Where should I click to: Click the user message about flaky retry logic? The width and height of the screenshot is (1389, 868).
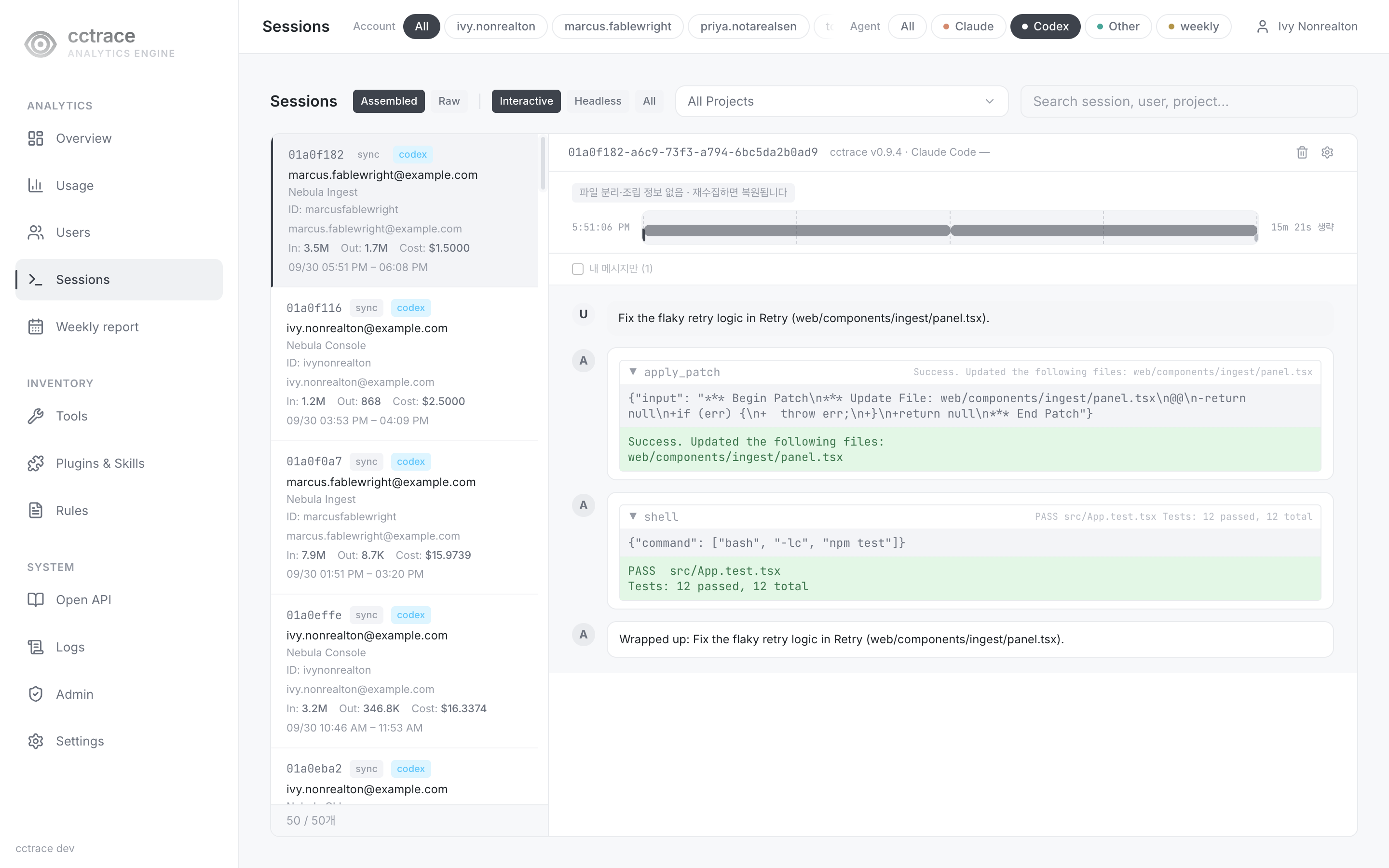(969, 318)
